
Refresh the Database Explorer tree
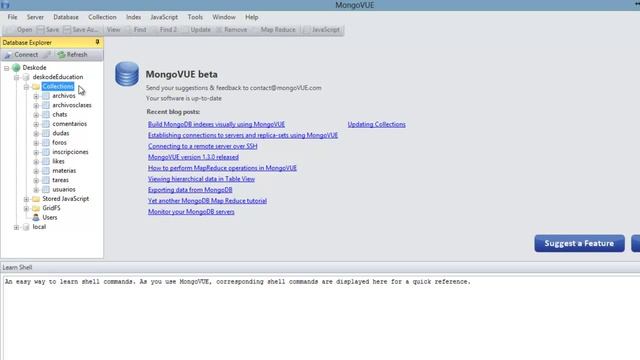coord(73,55)
